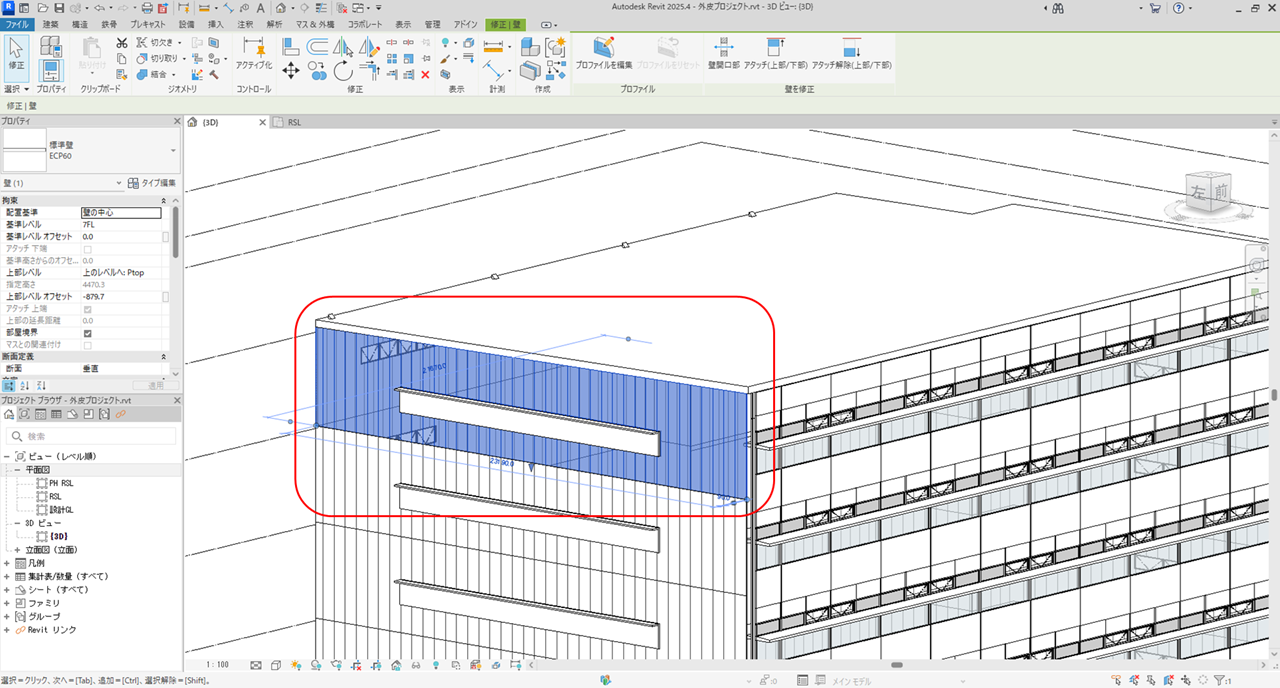Close the (3D) view tab

(x=262, y=122)
